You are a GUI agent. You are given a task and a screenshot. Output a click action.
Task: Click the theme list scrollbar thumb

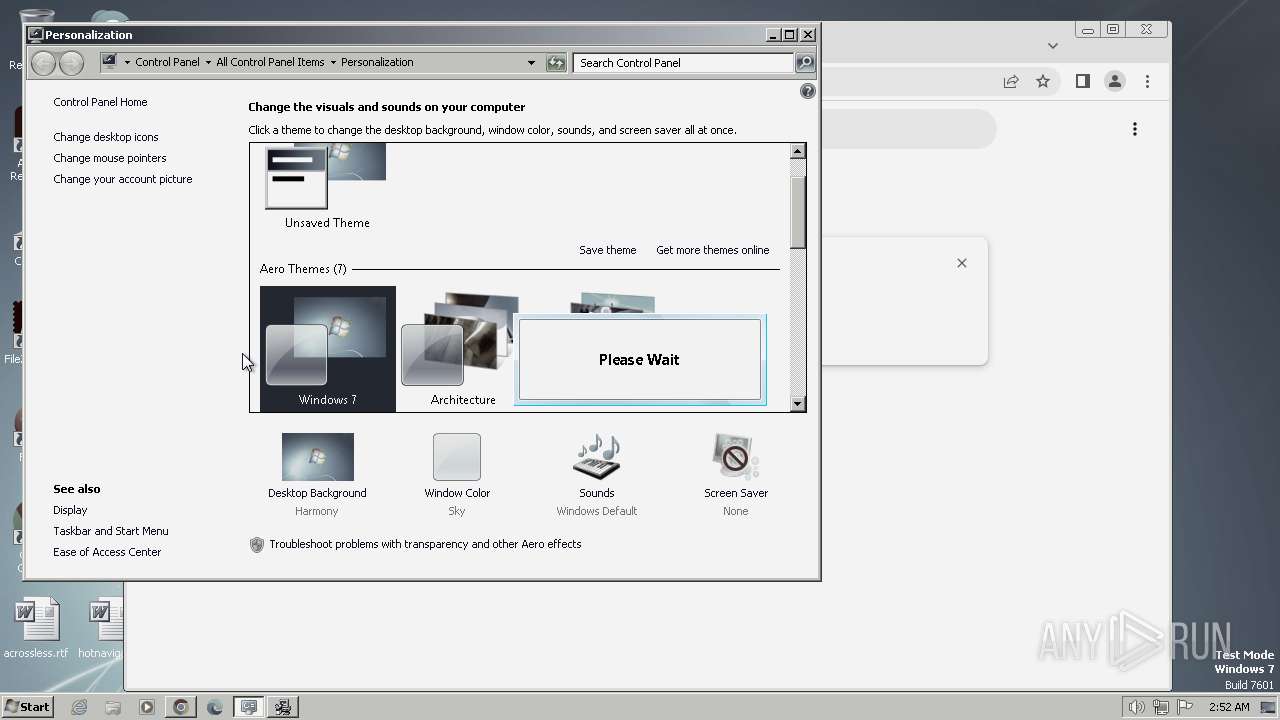coord(797,213)
